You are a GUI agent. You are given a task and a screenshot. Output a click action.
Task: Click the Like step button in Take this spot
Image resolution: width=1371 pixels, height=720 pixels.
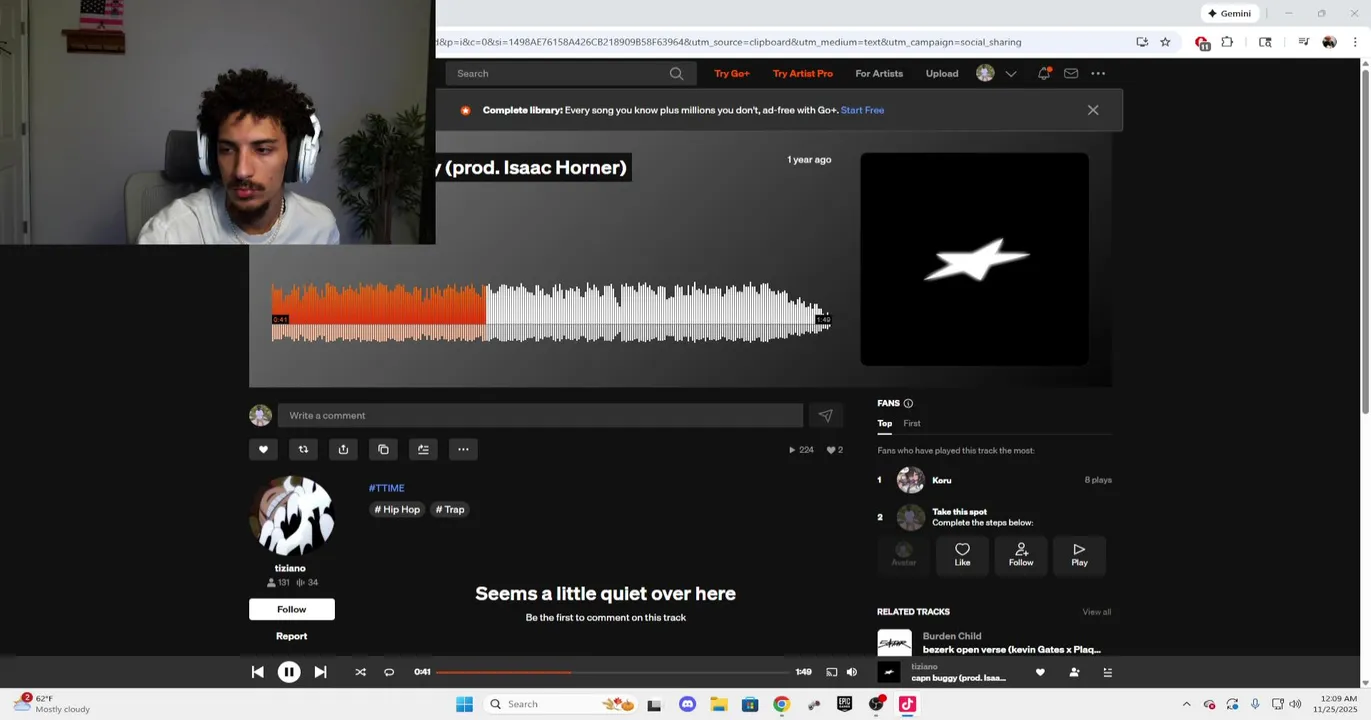(x=962, y=555)
